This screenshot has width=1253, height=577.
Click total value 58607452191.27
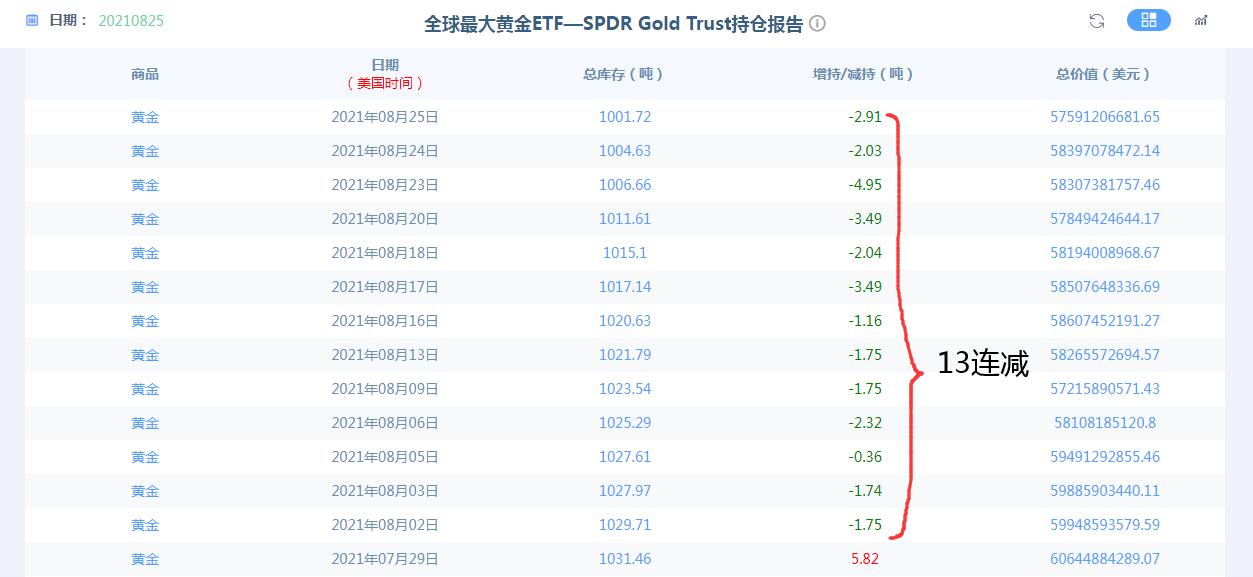pos(1105,321)
